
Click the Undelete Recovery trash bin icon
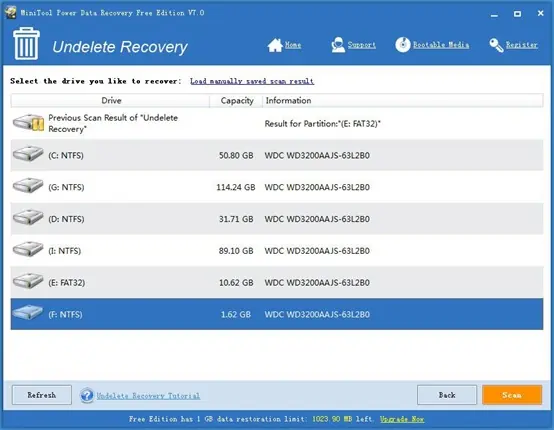(x=26, y=43)
